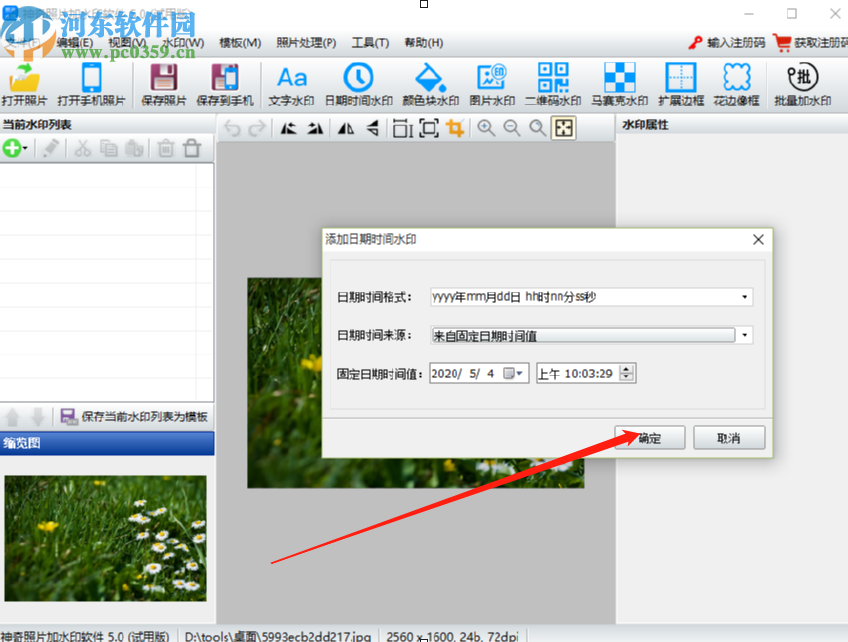848x642 pixels.
Task: Select the 日期时间水印 clock icon
Action: click(x=359, y=84)
